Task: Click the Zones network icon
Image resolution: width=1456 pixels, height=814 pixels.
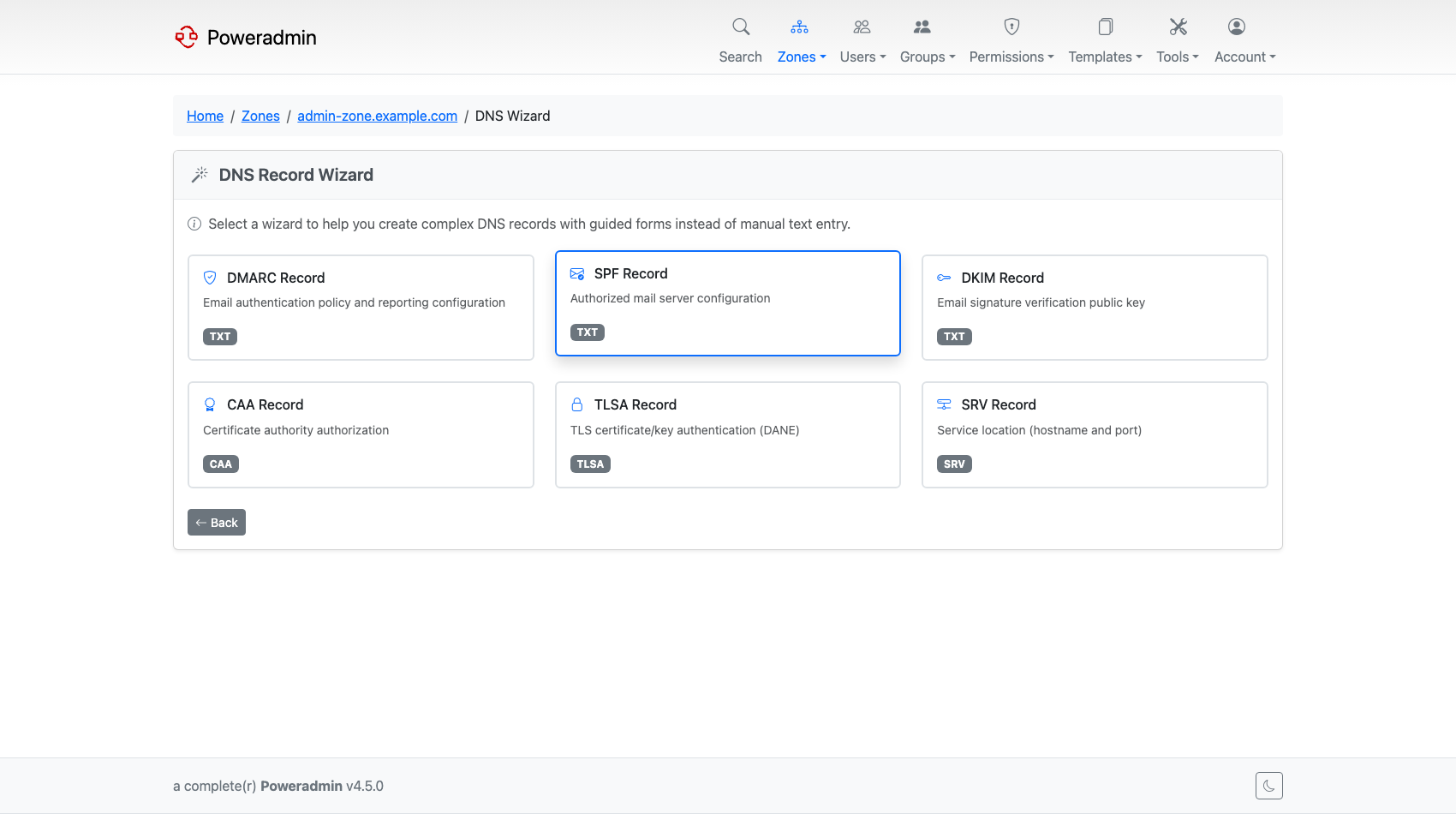Action: click(799, 27)
